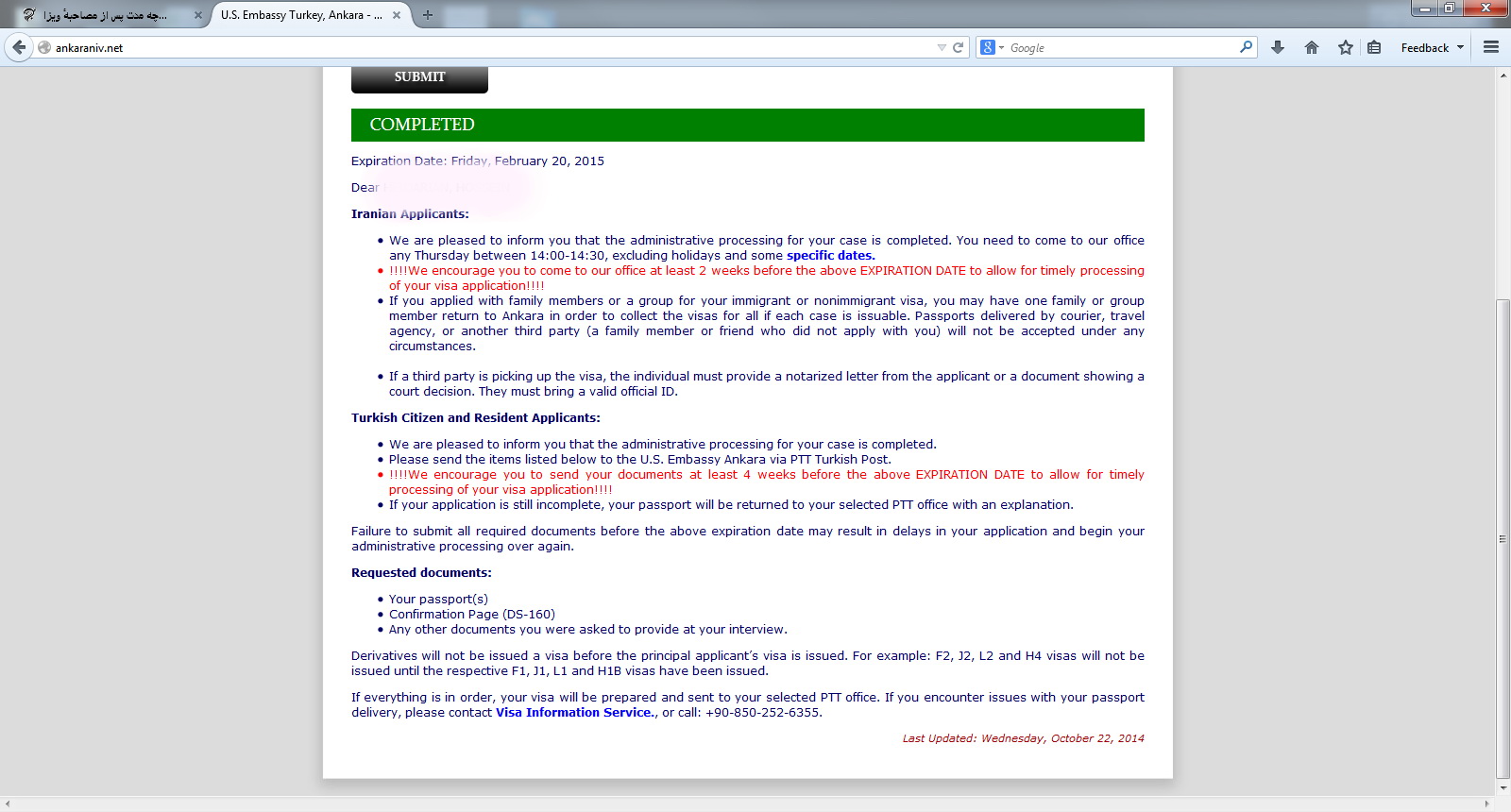Open the 'specific dates.' link
The height and width of the screenshot is (812, 1511).
(831, 255)
